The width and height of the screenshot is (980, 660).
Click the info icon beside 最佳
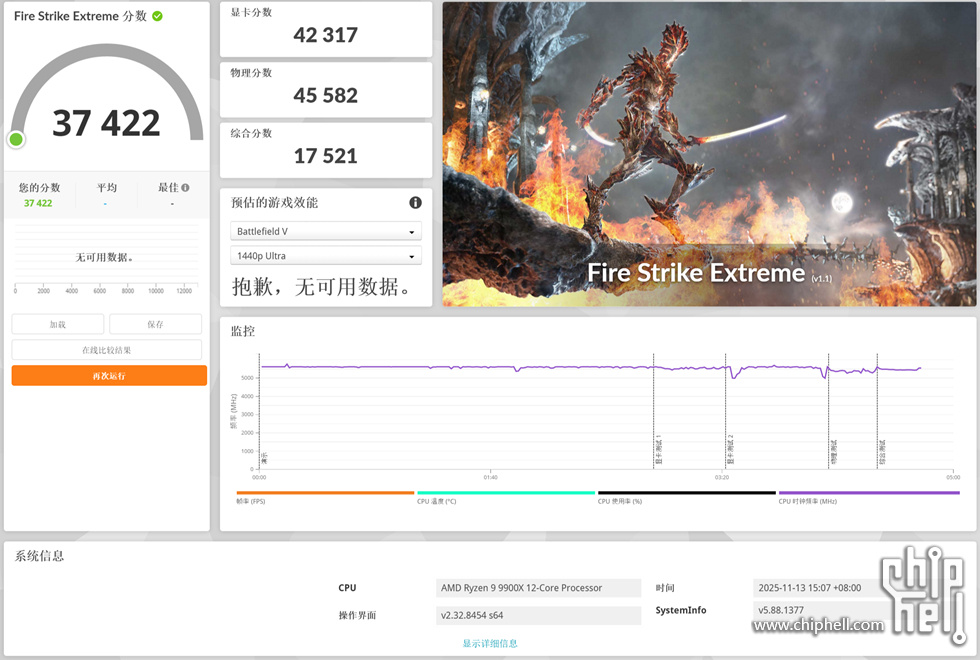point(185,187)
